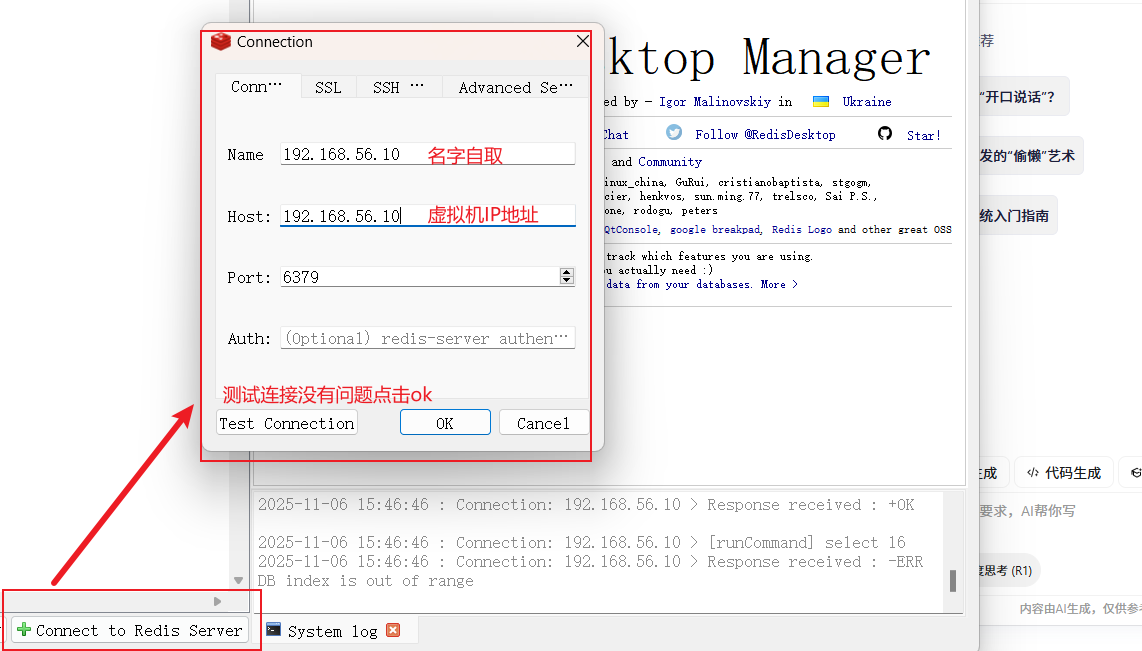Click the Ukraine flag icon
The height and width of the screenshot is (651, 1142).
(821, 101)
